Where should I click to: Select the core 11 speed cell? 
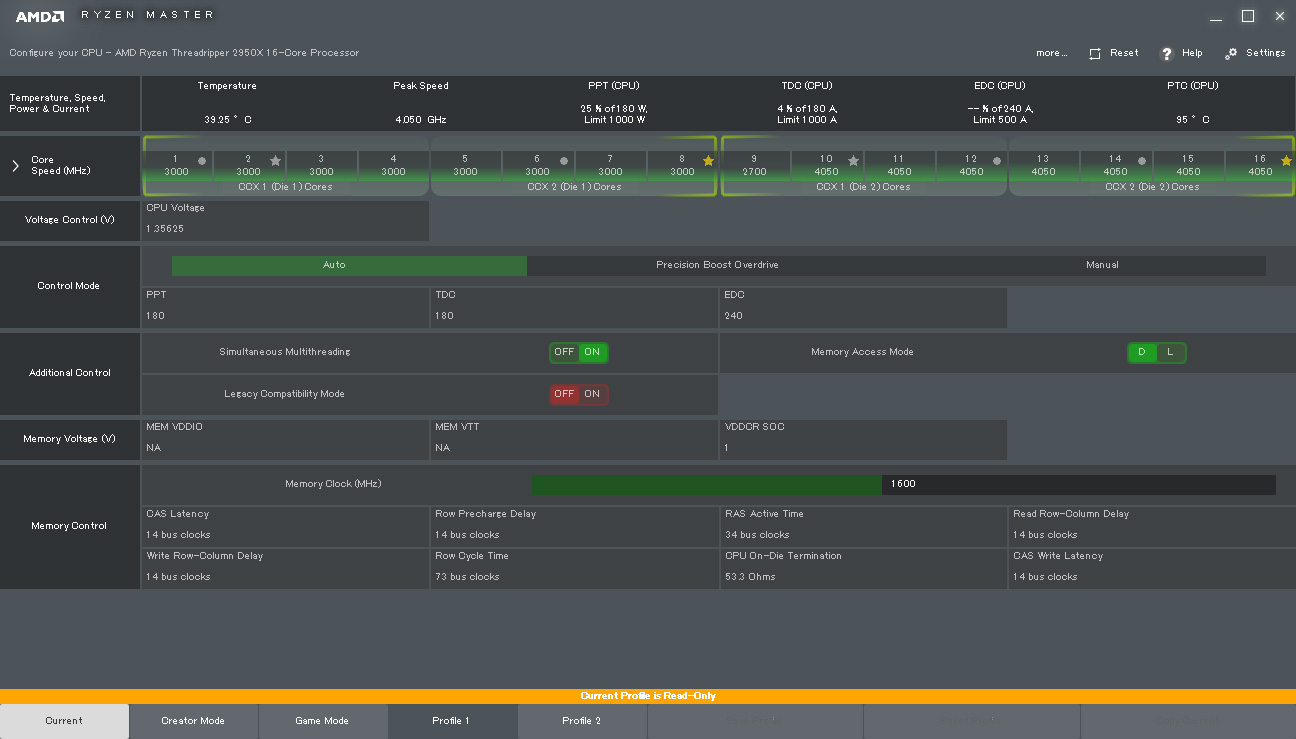click(x=899, y=165)
